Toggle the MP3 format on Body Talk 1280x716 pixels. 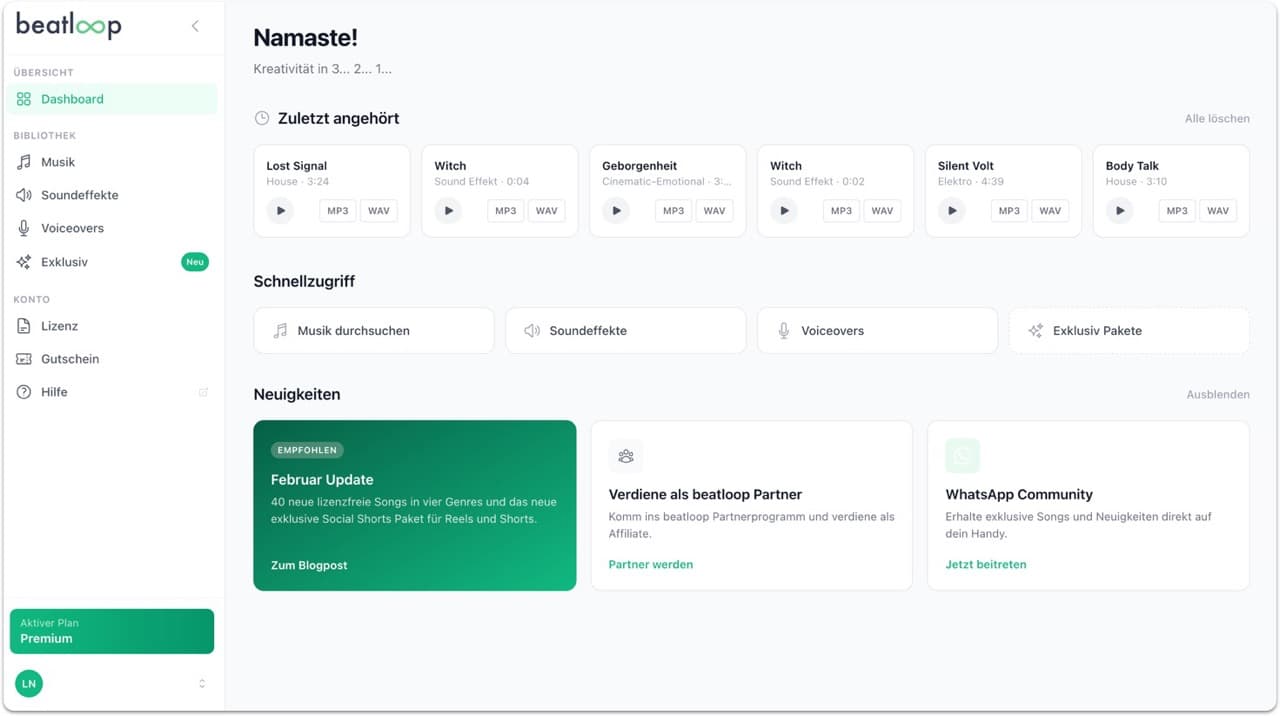point(1176,210)
